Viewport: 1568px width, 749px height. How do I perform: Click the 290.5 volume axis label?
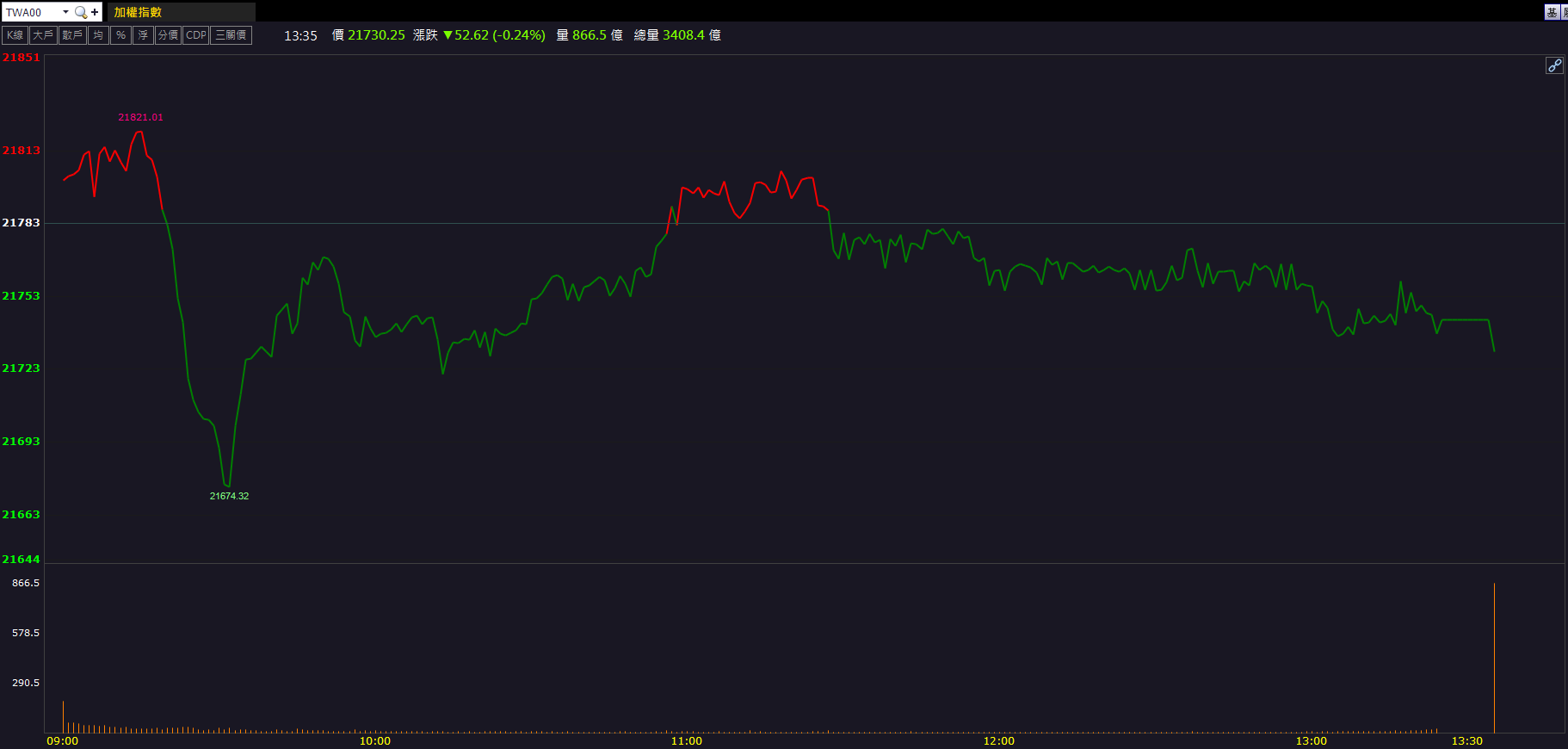26,683
